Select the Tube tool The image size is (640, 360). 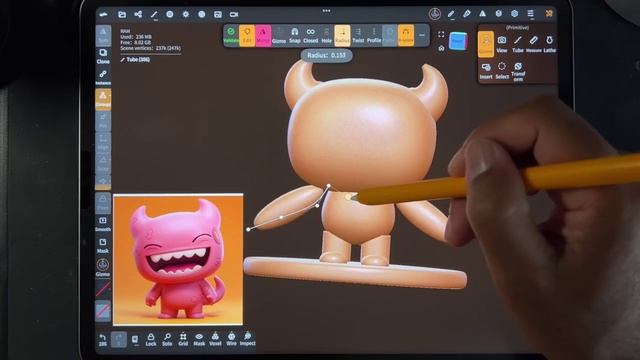pos(518,44)
